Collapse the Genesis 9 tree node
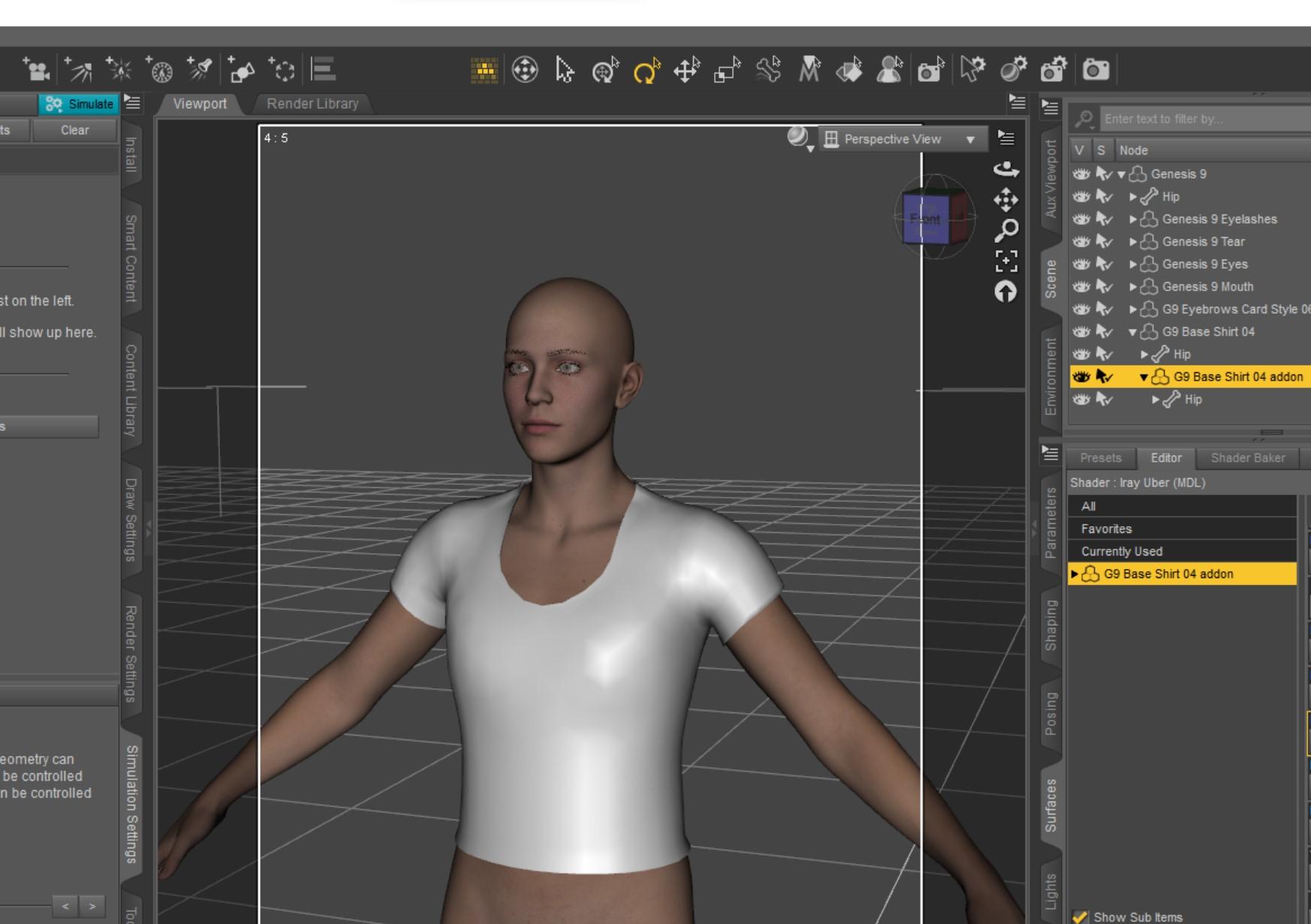 pyautogui.click(x=1121, y=174)
